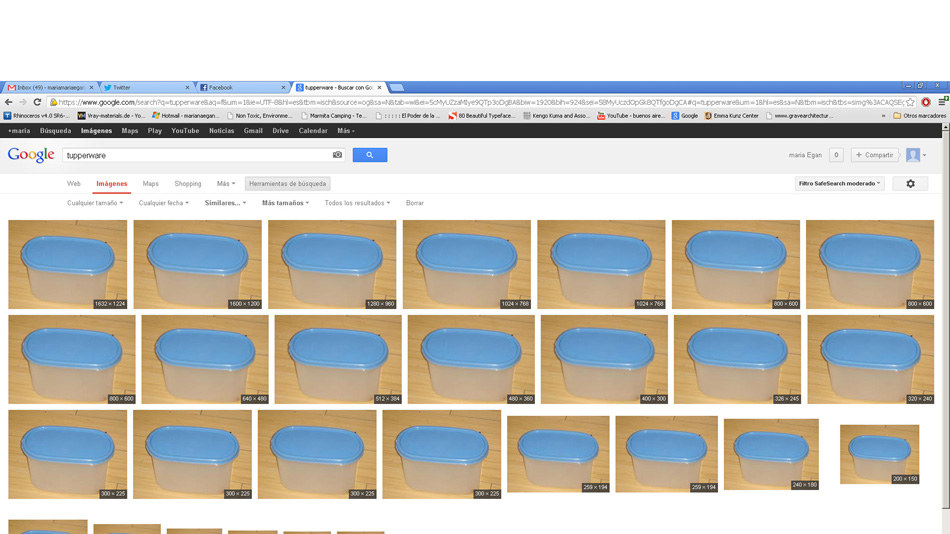
Task: Switch to the Twitter browser tab
Action: click(x=145, y=88)
